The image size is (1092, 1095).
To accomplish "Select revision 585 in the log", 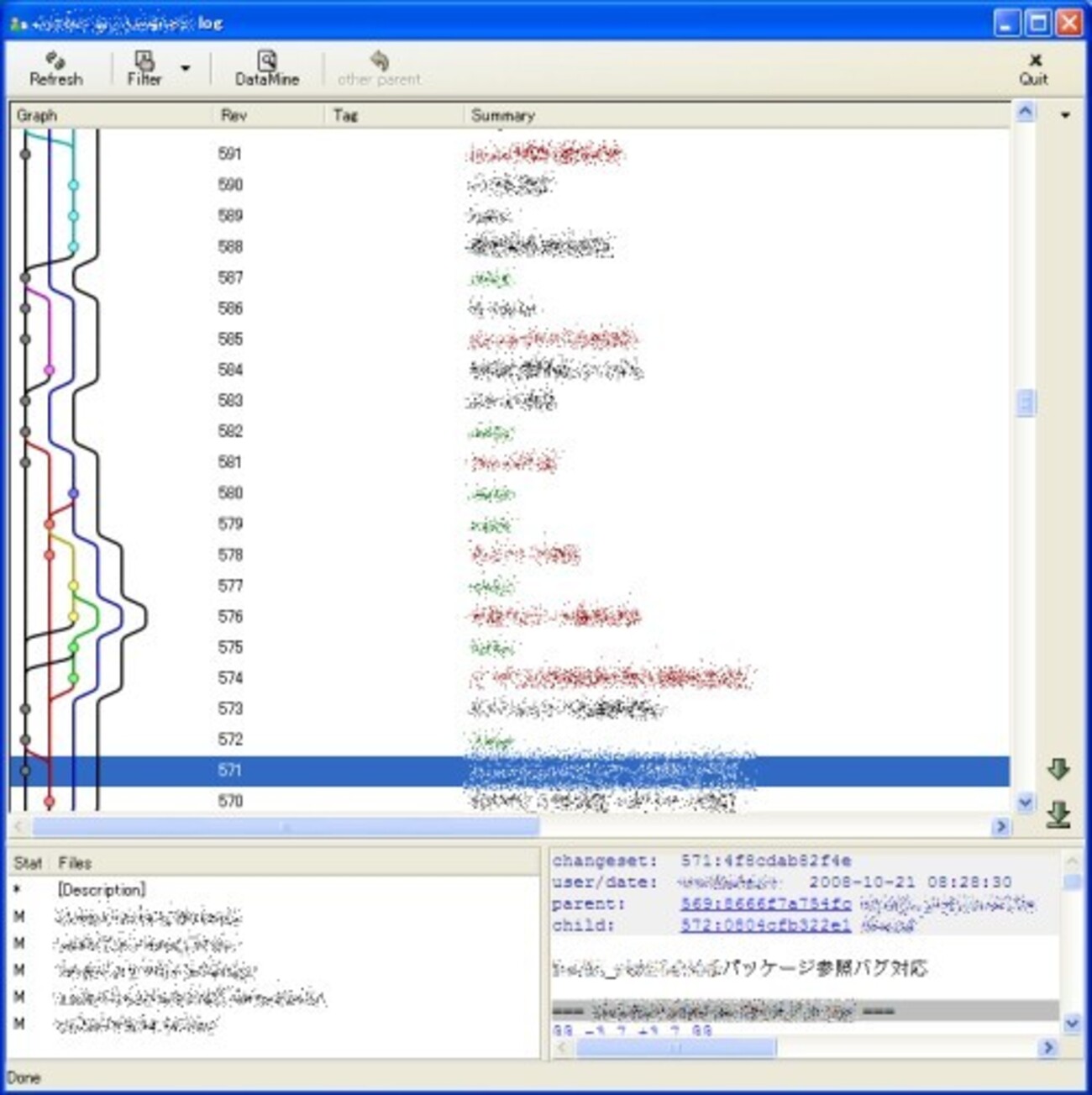I will (509, 339).
